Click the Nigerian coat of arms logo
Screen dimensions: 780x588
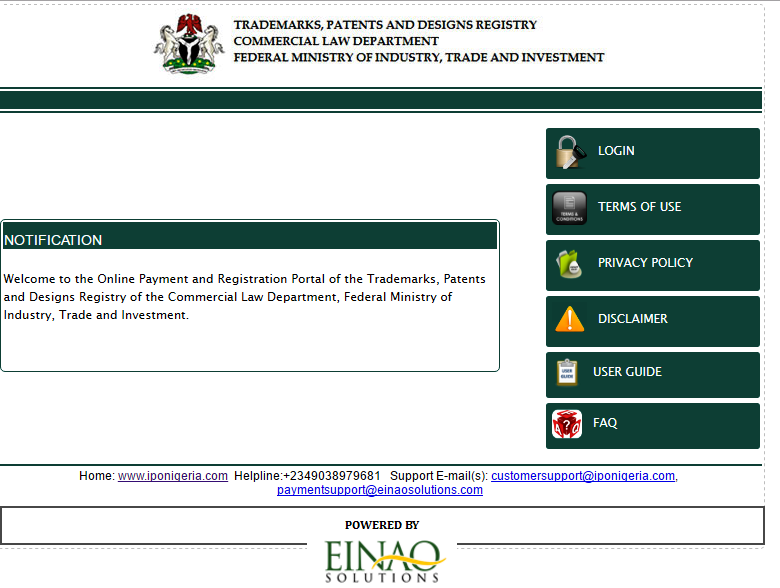[x=187, y=43]
